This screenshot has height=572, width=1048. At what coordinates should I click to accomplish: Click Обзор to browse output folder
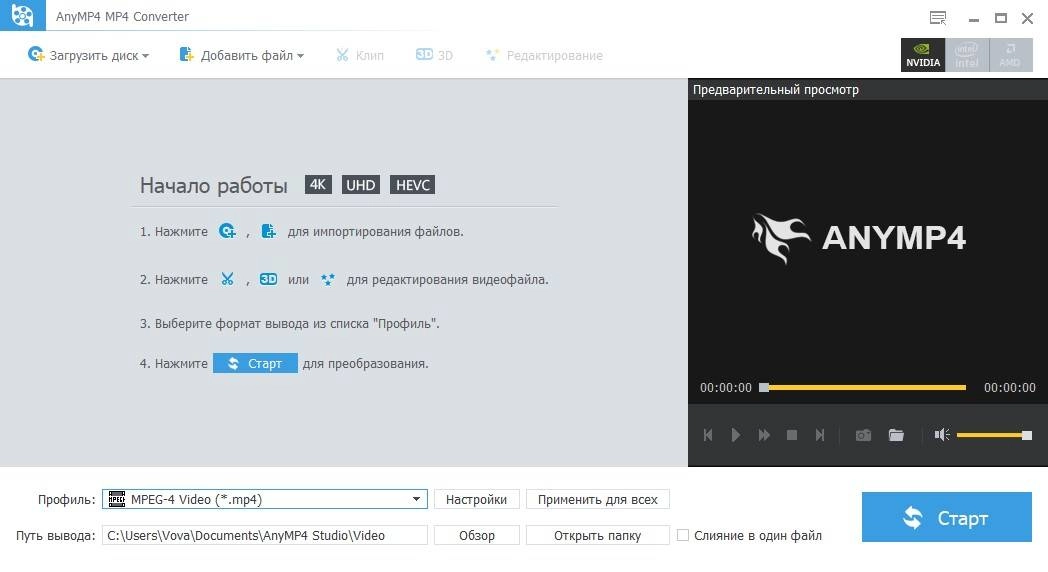[x=476, y=535]
